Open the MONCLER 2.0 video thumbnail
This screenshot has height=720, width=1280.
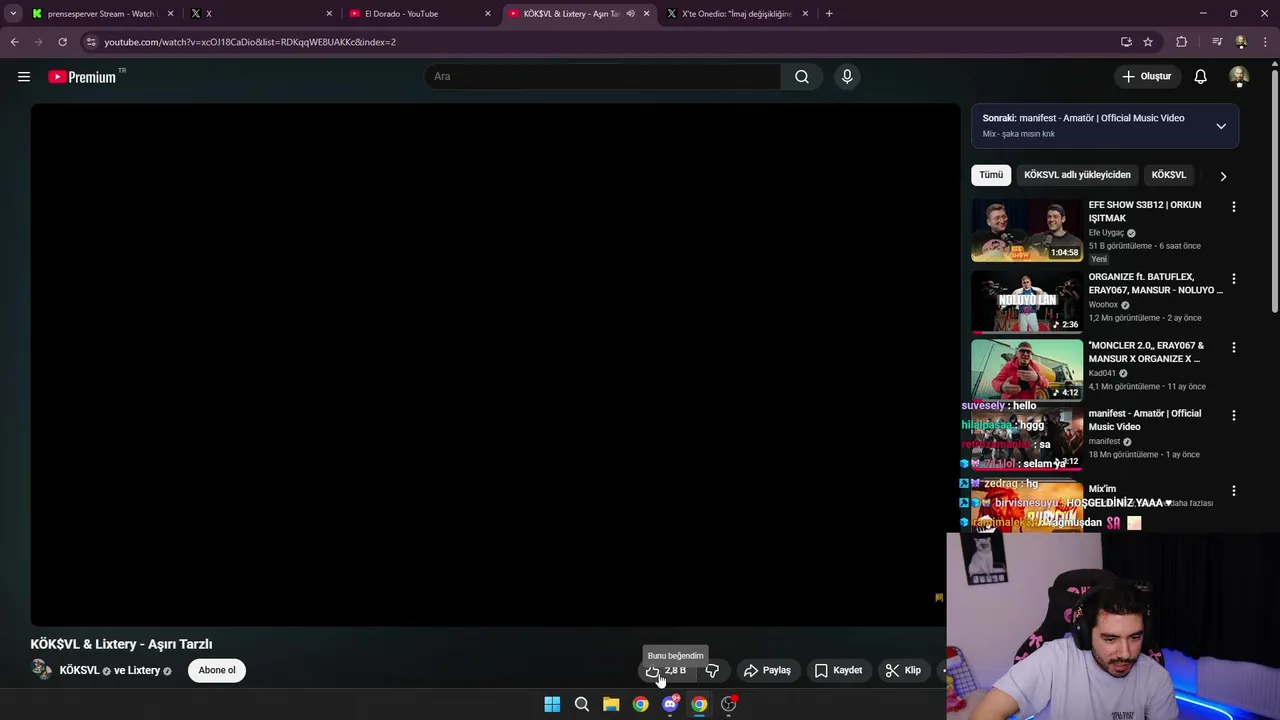[1027, 370]
